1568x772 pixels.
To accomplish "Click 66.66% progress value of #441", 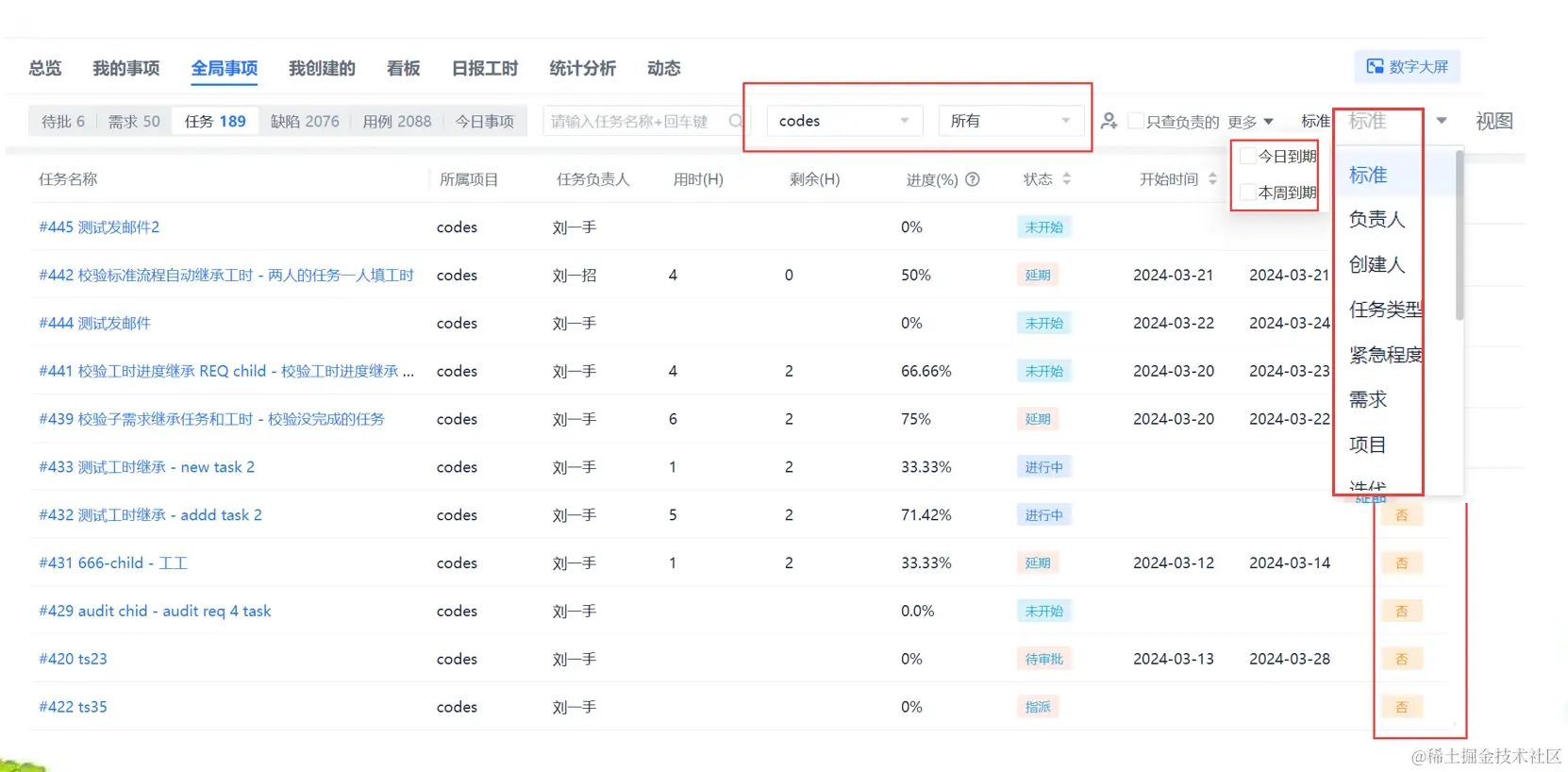I will tap(926, 371).
